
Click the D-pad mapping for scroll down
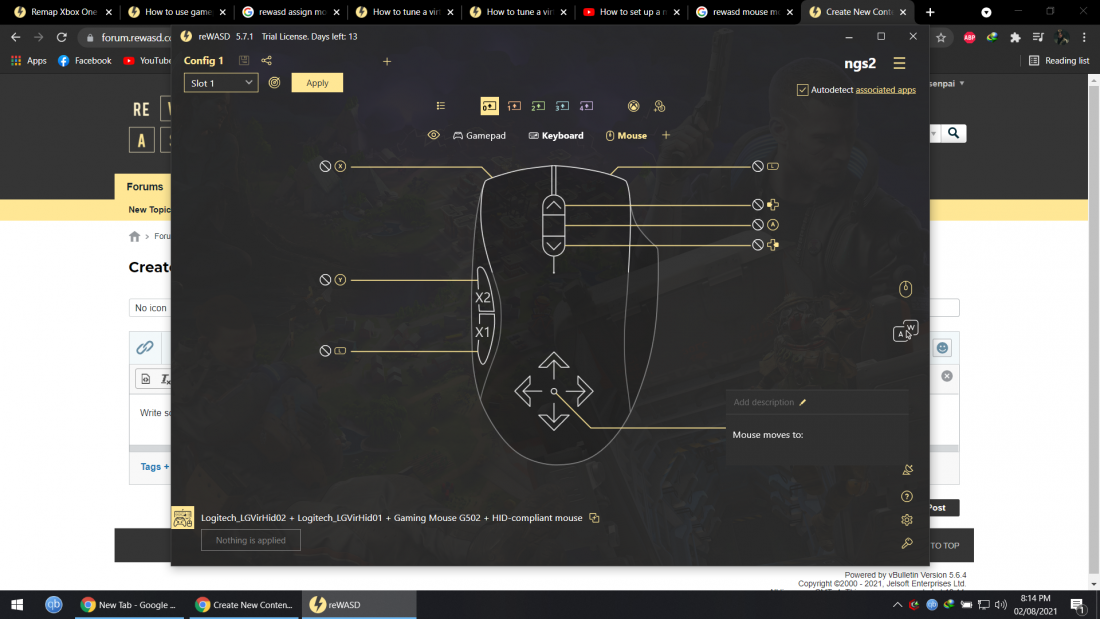773,245
